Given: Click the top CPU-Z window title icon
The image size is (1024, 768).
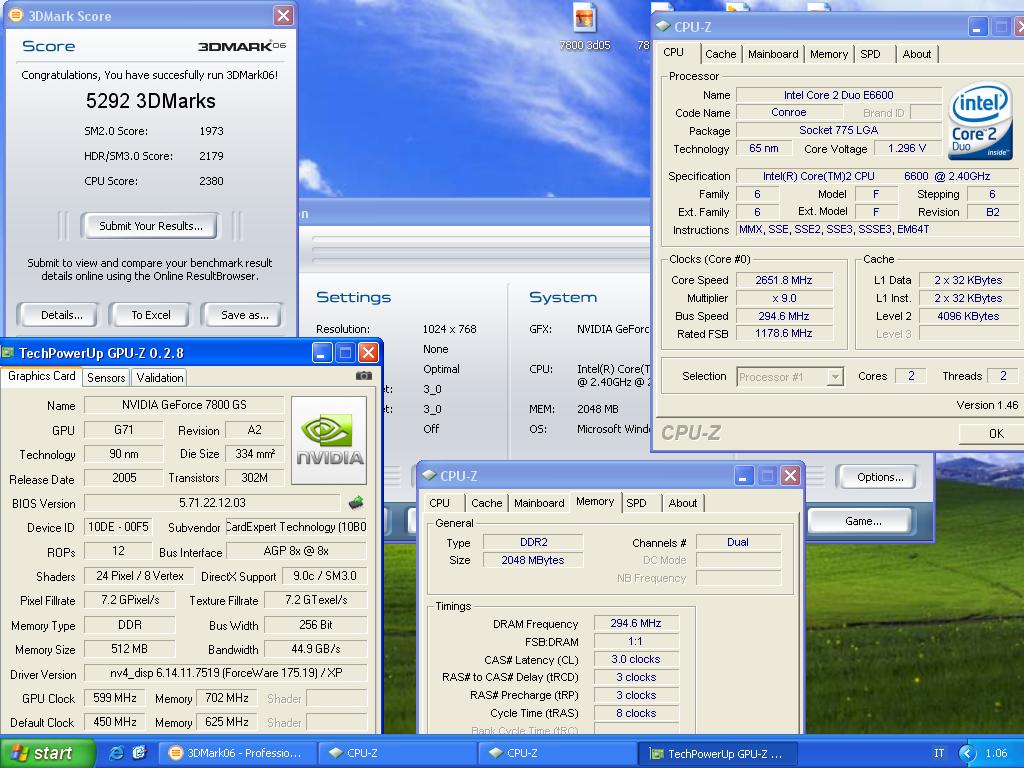Looking at the screenshot, I should tap(663, 27).
